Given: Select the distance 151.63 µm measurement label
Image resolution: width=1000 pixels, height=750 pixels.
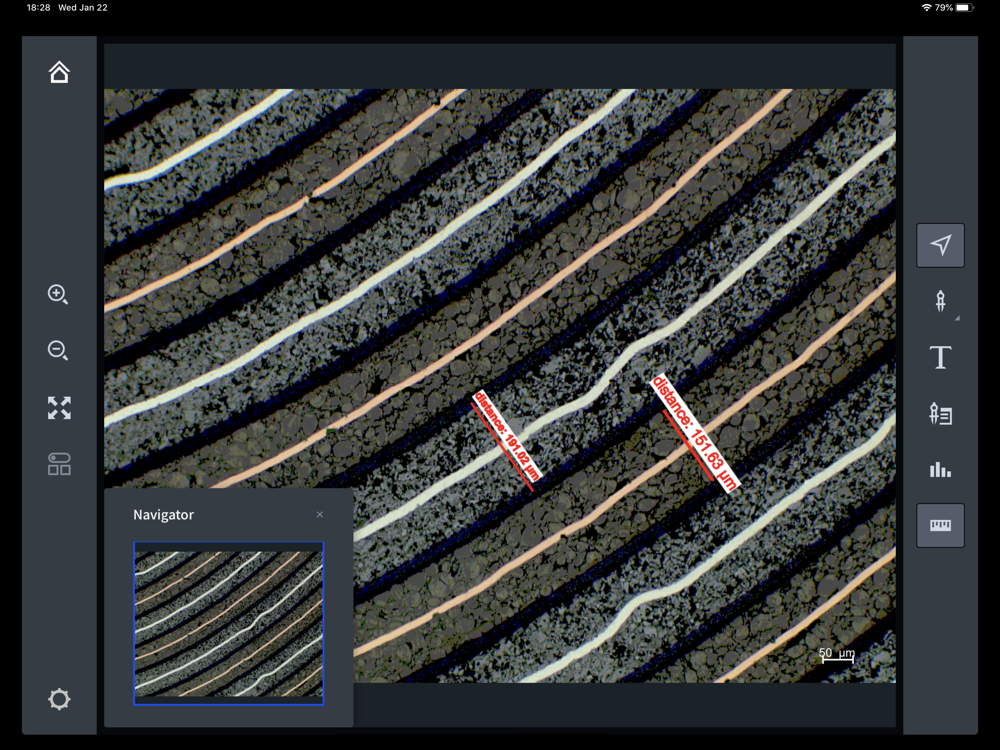Looking at the screenshot, I should pyautogui.click(x=694, y=432).
